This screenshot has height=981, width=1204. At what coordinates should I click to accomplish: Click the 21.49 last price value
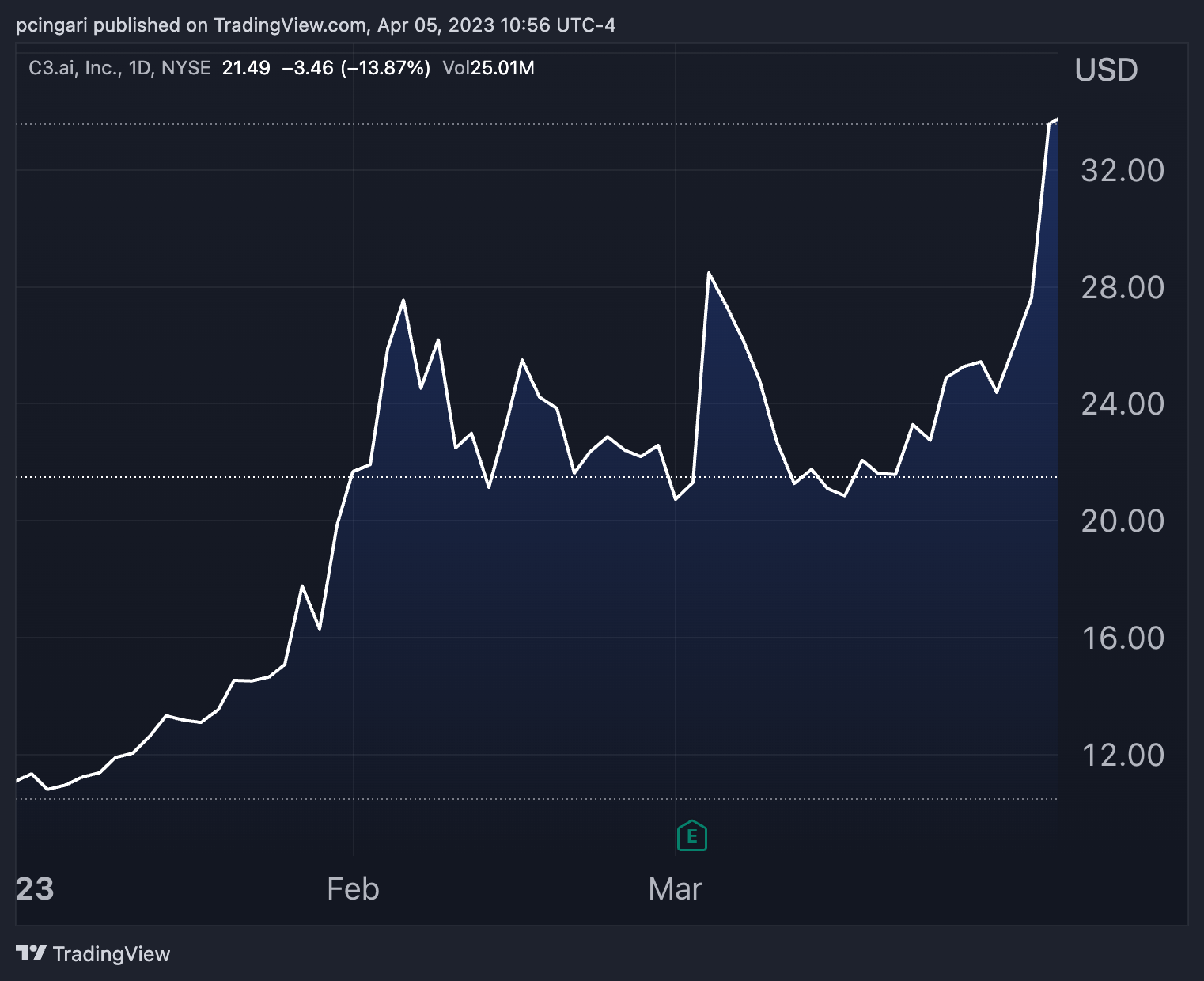[x=246, y=68]
